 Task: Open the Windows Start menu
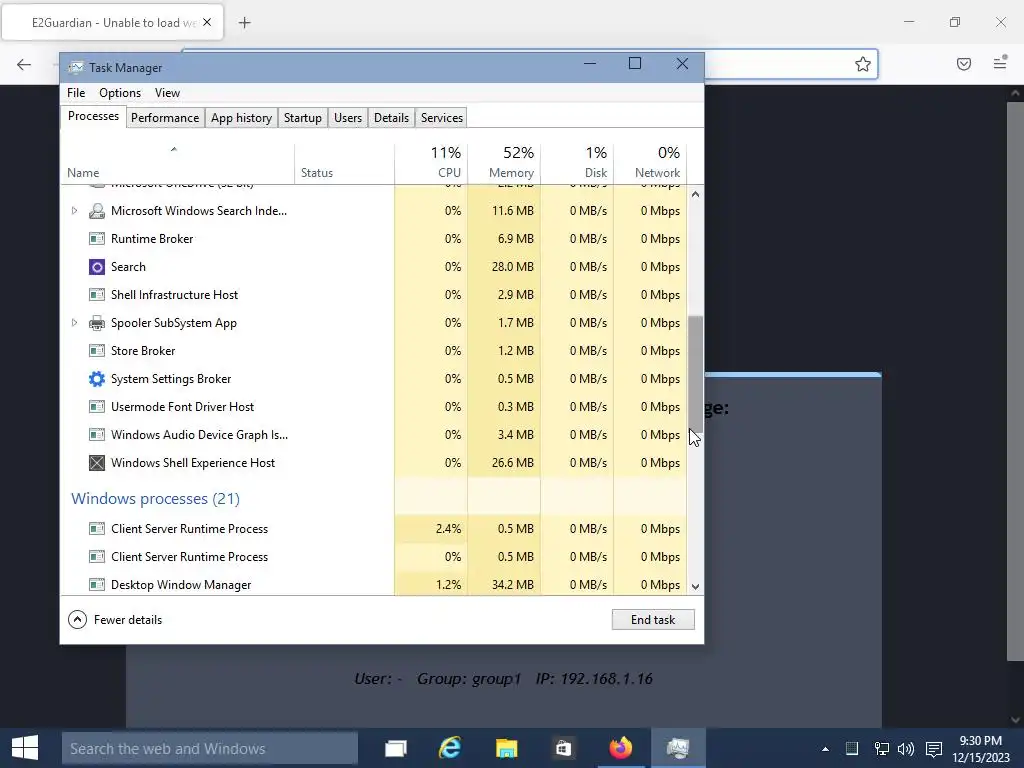click(25, 748)
